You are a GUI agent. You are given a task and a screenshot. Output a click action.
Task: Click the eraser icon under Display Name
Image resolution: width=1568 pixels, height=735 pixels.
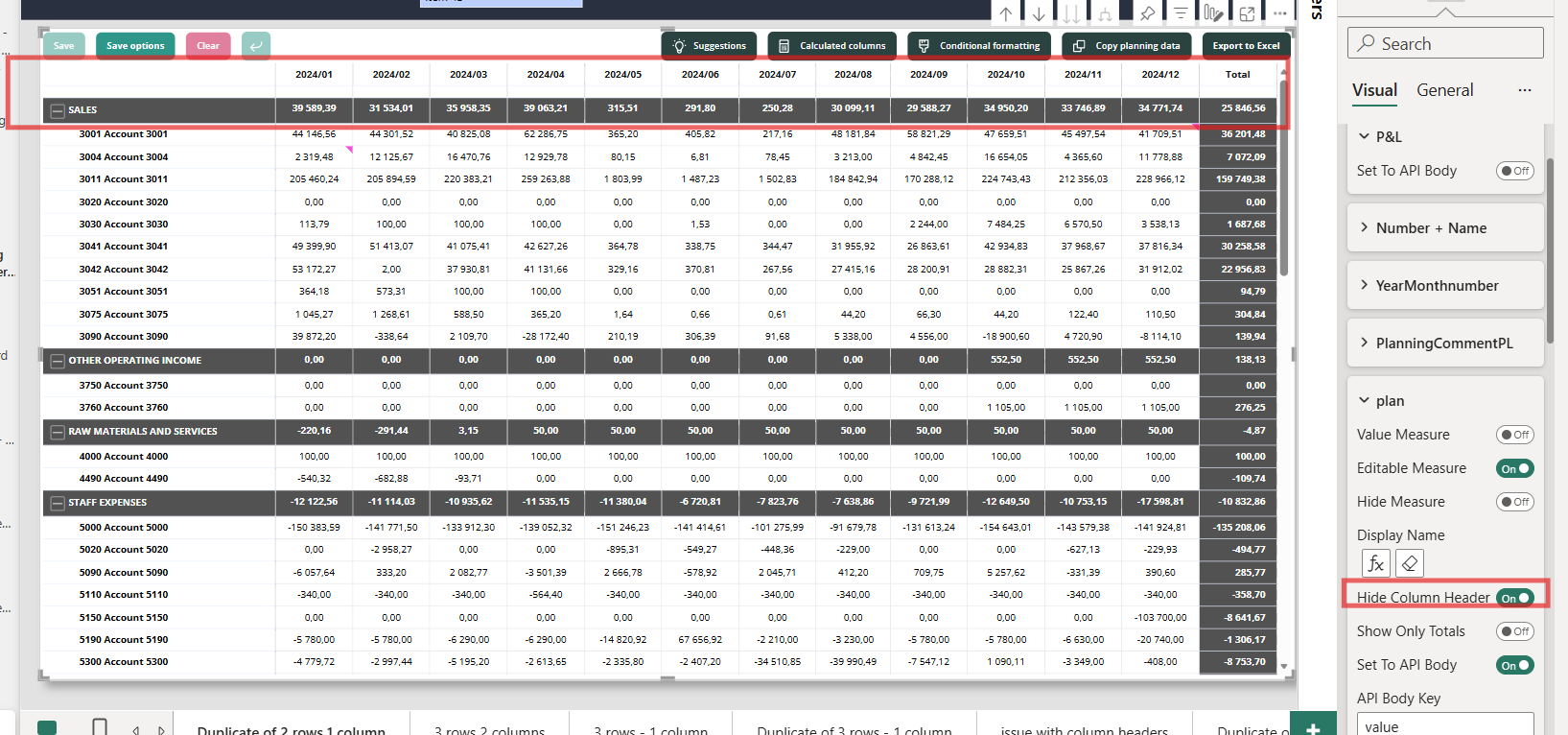pyautogui.click(x=1409, y=563)
